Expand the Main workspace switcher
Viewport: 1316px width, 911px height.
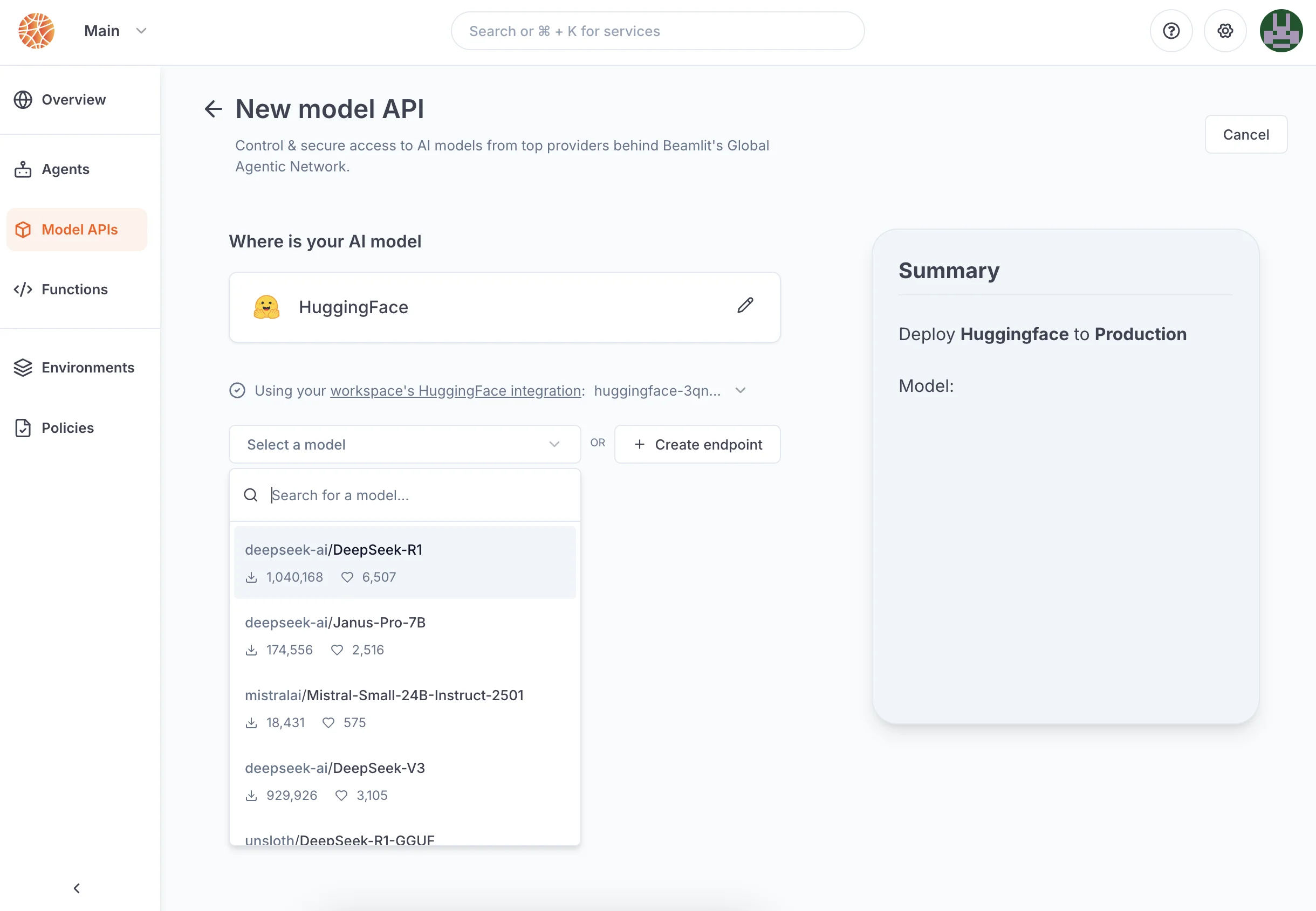[116, 31]
